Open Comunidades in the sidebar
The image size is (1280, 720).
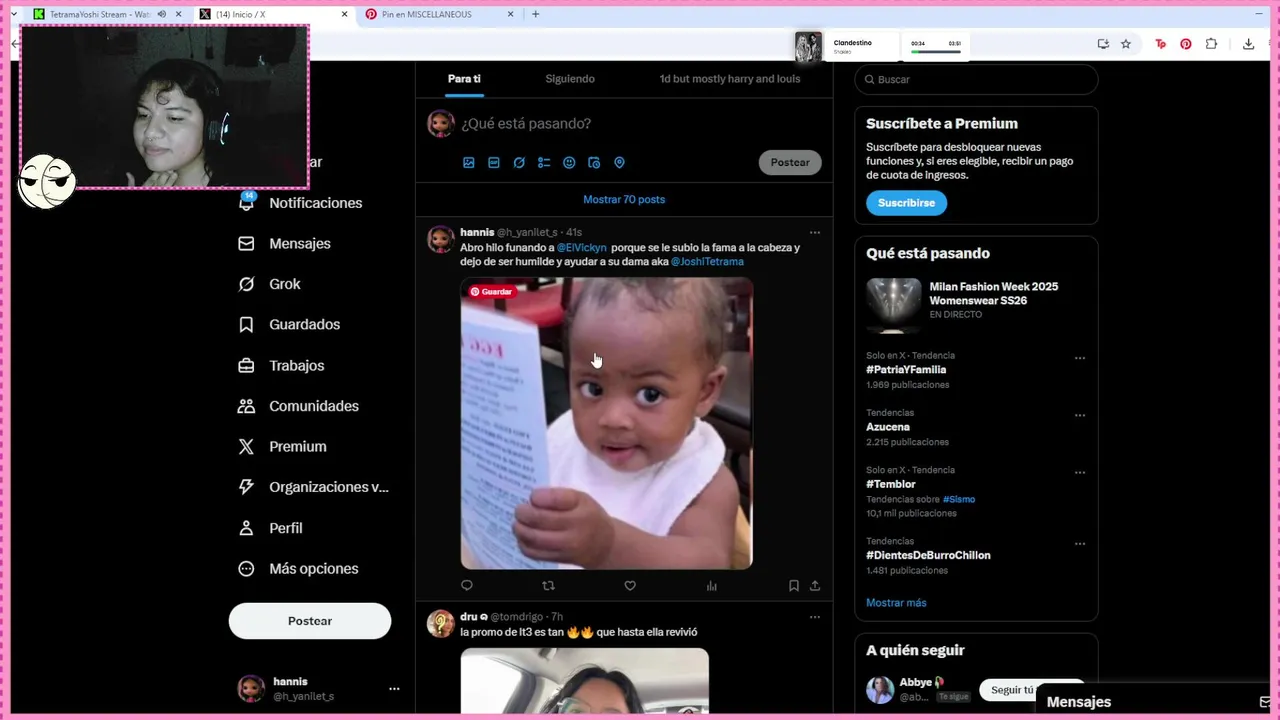(x=298, y=406)
